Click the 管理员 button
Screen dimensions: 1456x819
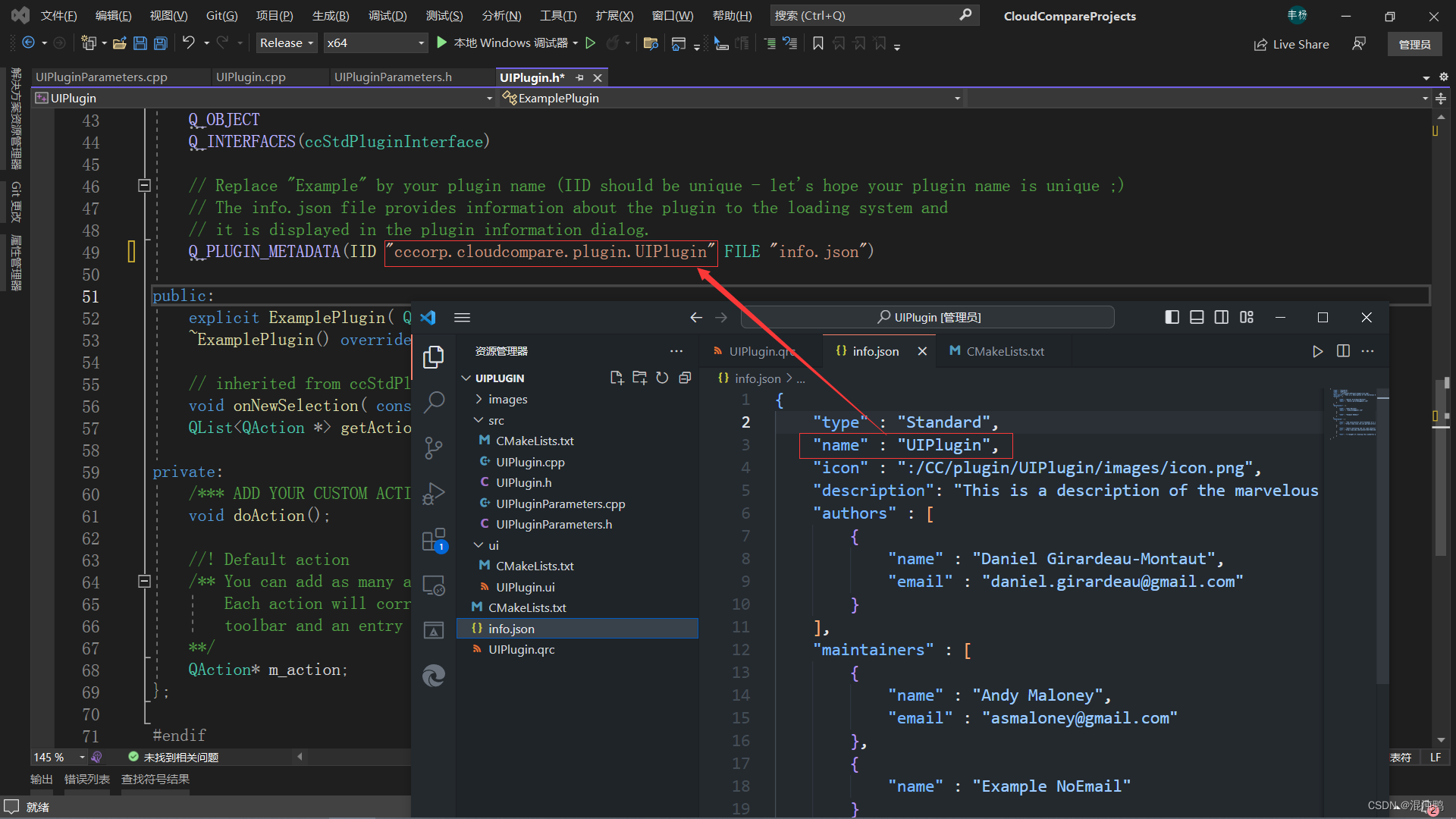[1414, 44]
